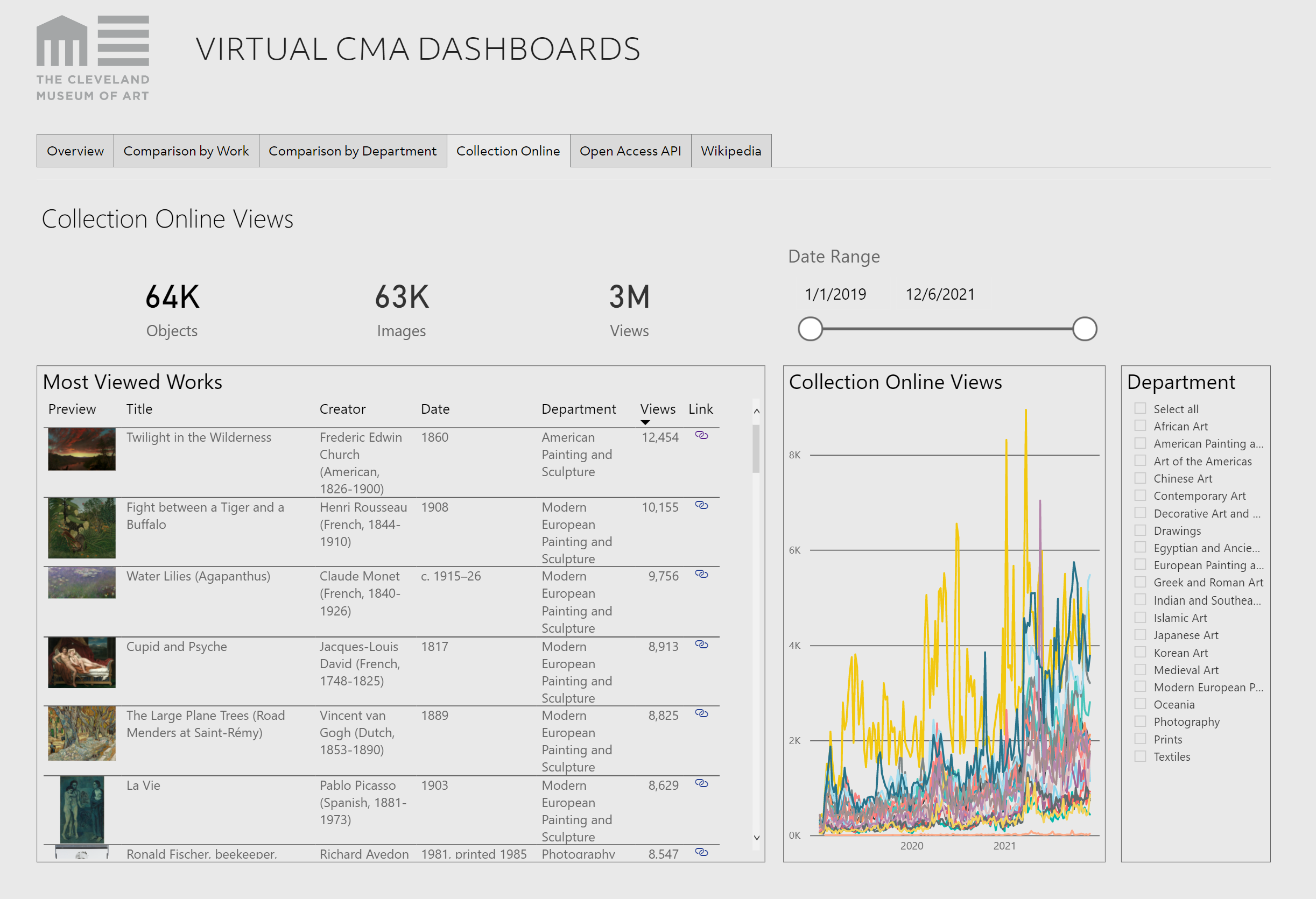Viewport: 1316px width, 899px height.
Task: Click the start date 1/1/2019 field
Action: tap(835, 294)
